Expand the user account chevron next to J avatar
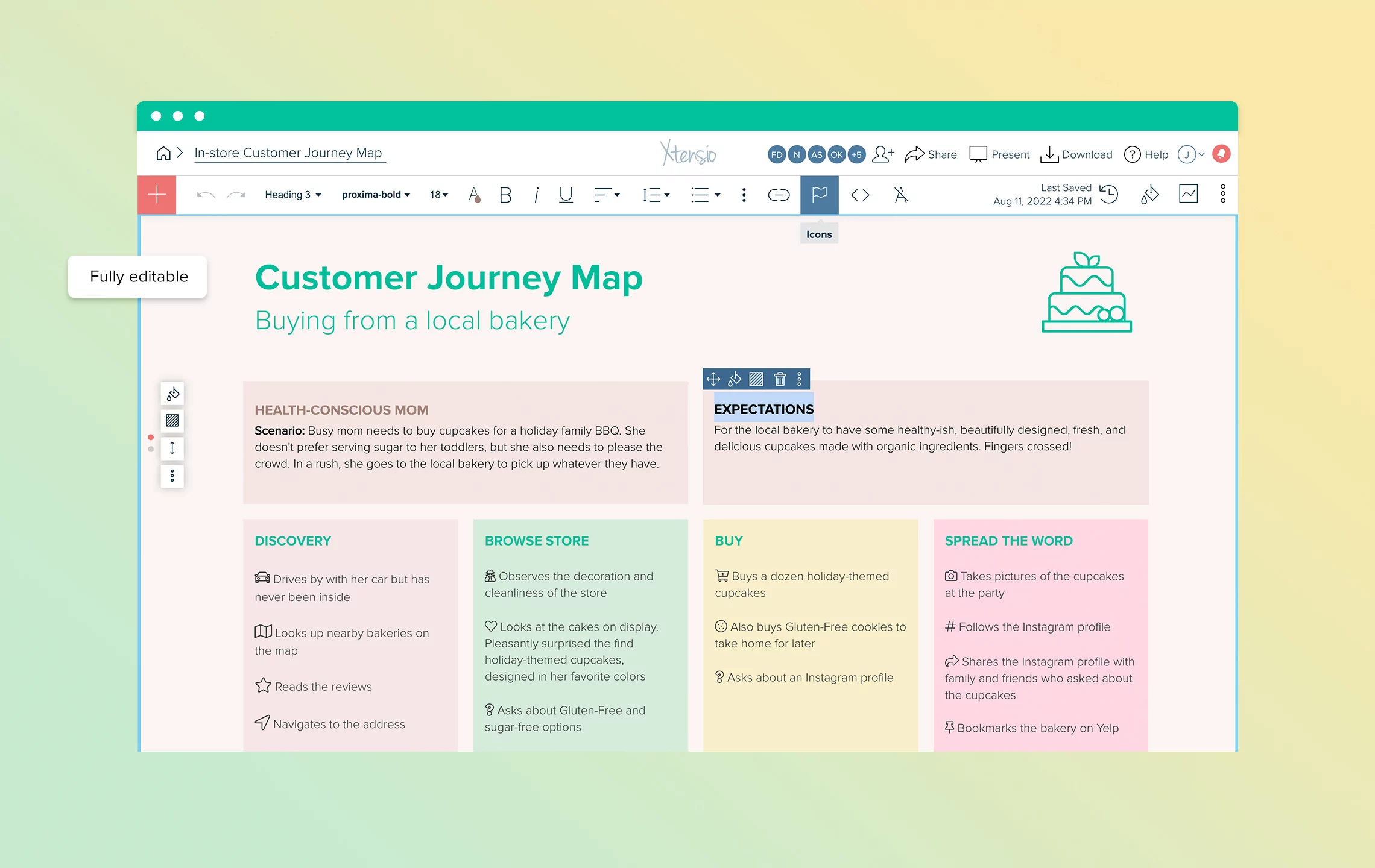 point(1201,154)
